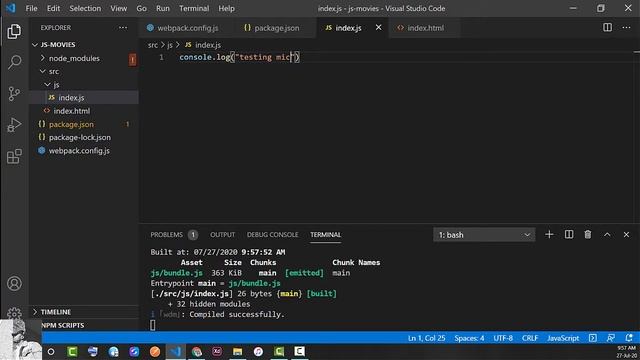Expand the TIMELINE section
This screenshot has height=360, width=640.
[56, 312]
